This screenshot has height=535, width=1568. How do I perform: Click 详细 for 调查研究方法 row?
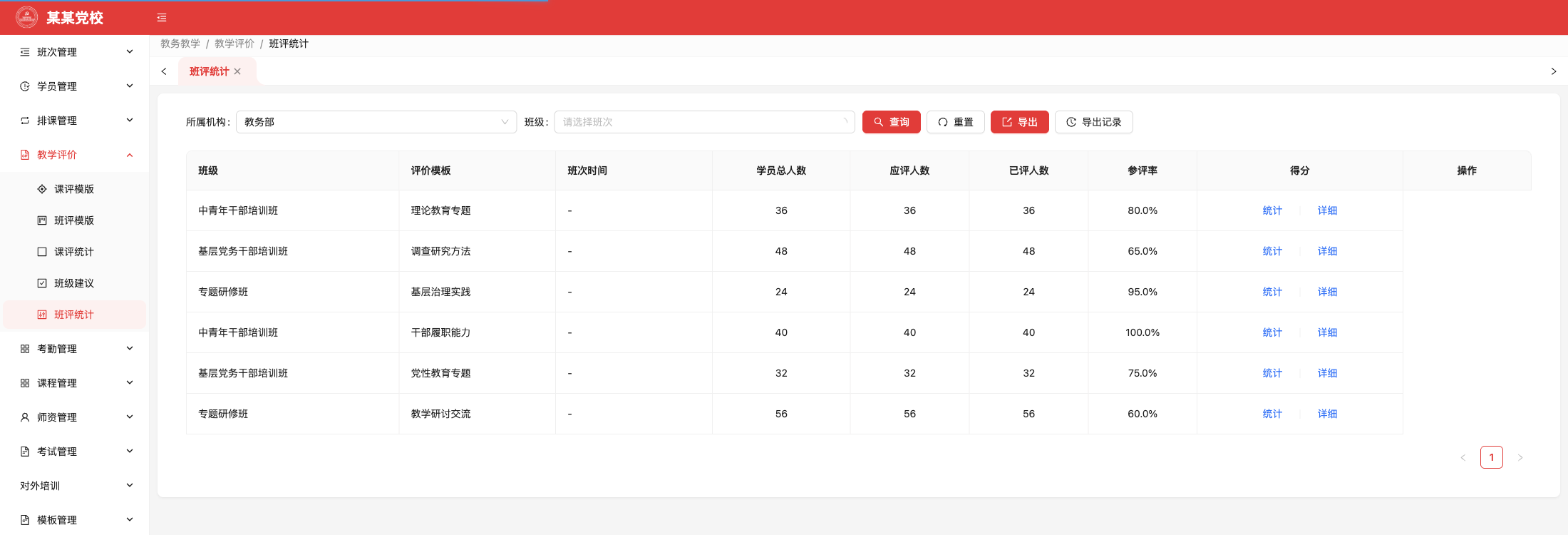(x=1327, y=251)
